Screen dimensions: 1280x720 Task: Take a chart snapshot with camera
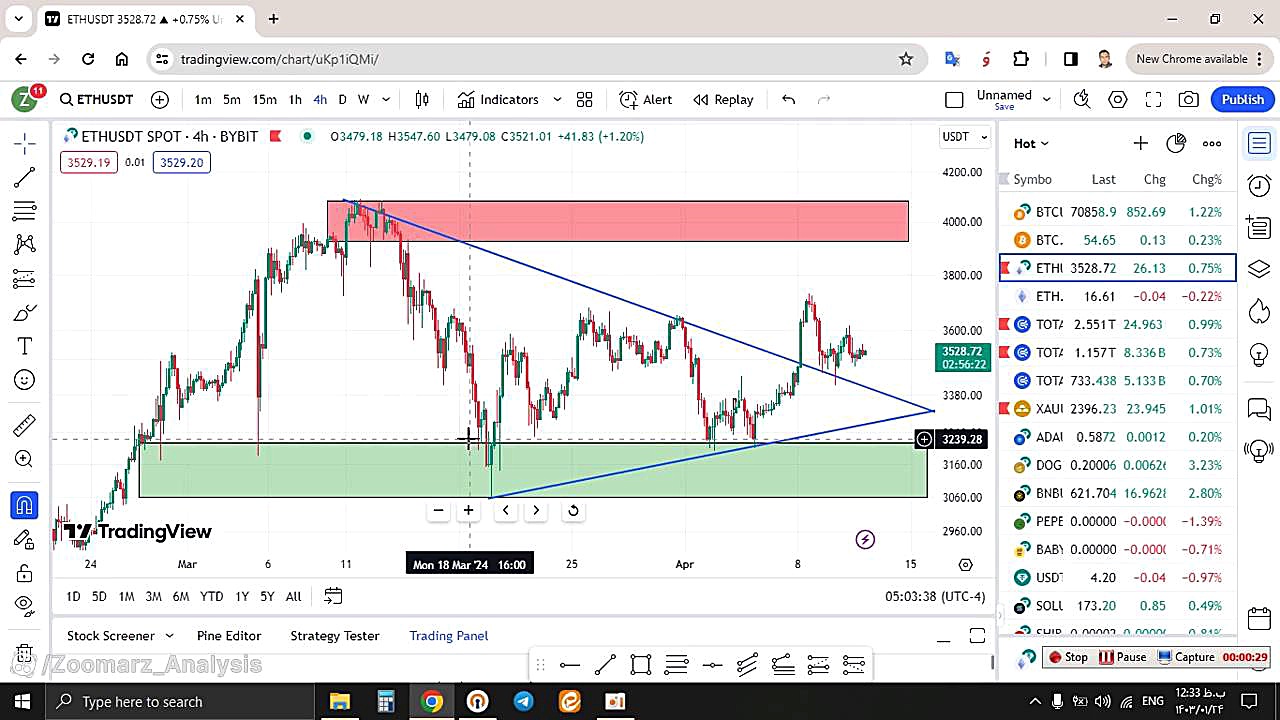click(x=1189, y=99)
